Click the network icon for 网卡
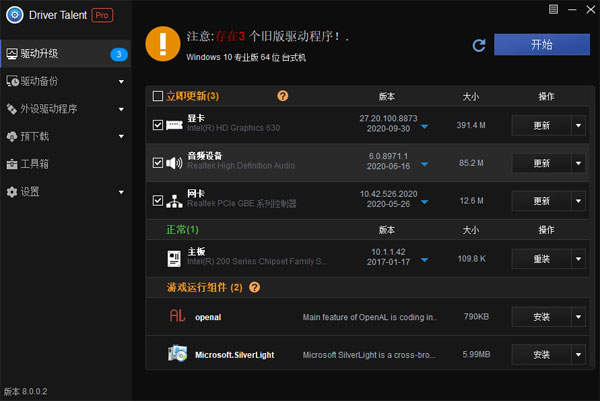 (174, 201)
